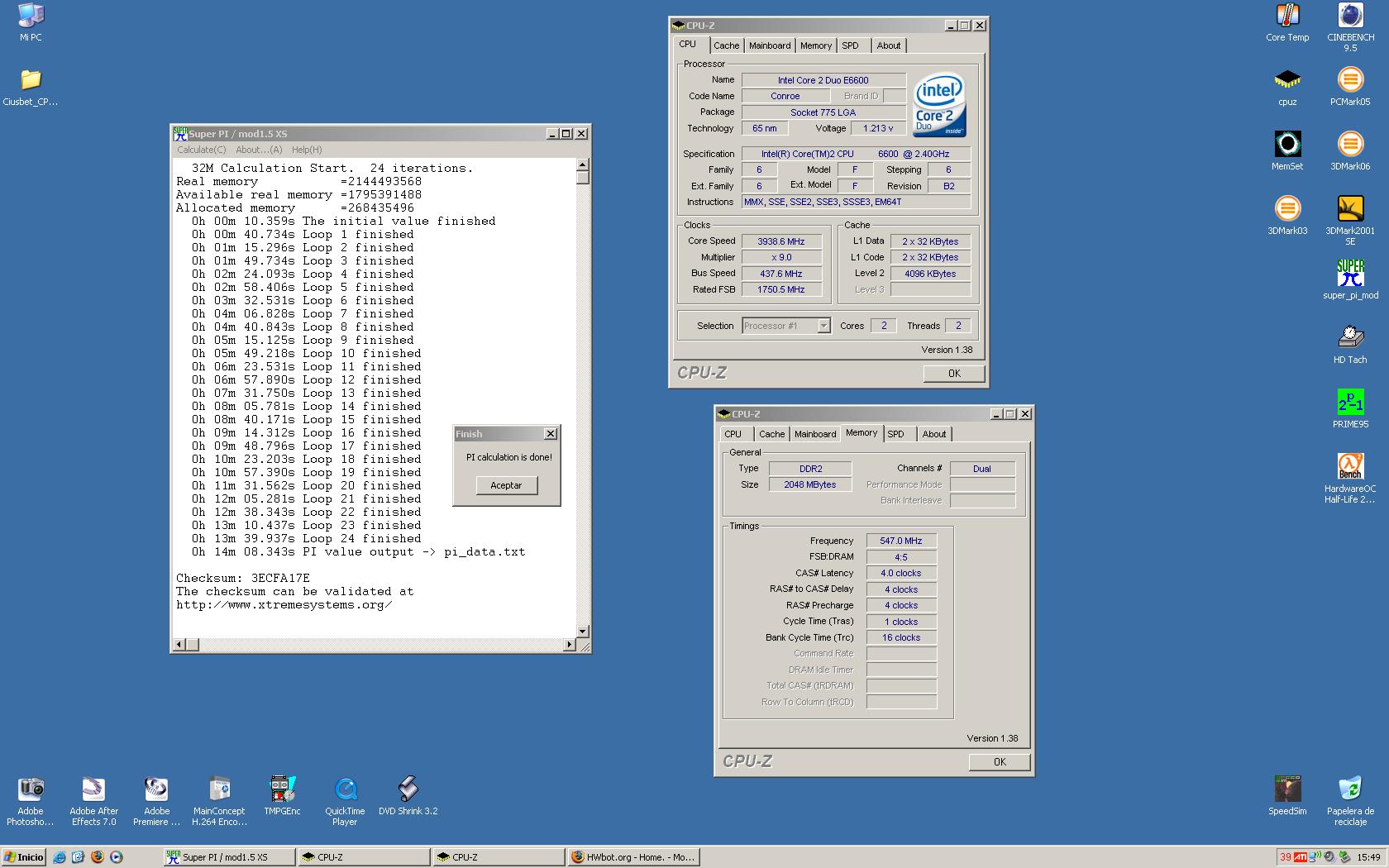Viewport: 1389px width, 868px height.
Task: Launch 3DMark03 desktop shortcut
Action: (x=1287, y=216)
